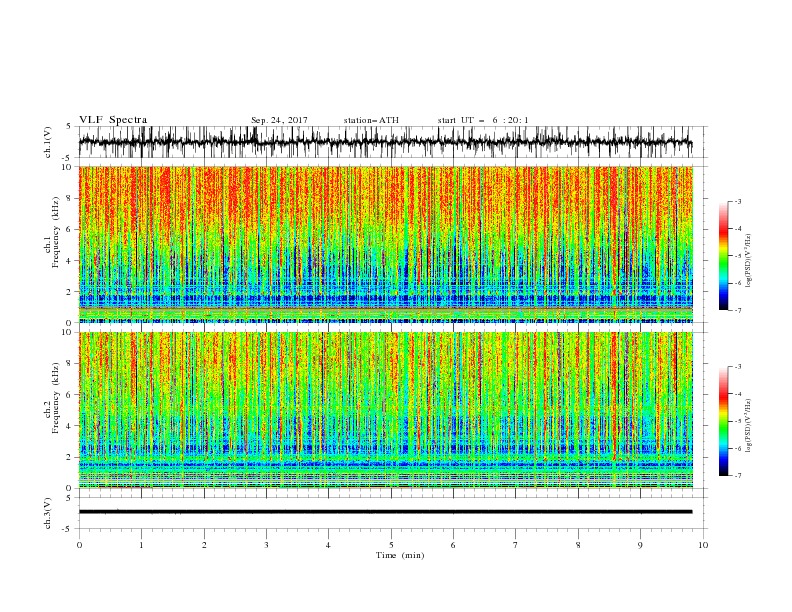Click the "-3" label on ch.1 colorbar
Viewport: 792px width, 612px height.
(737, 201)
